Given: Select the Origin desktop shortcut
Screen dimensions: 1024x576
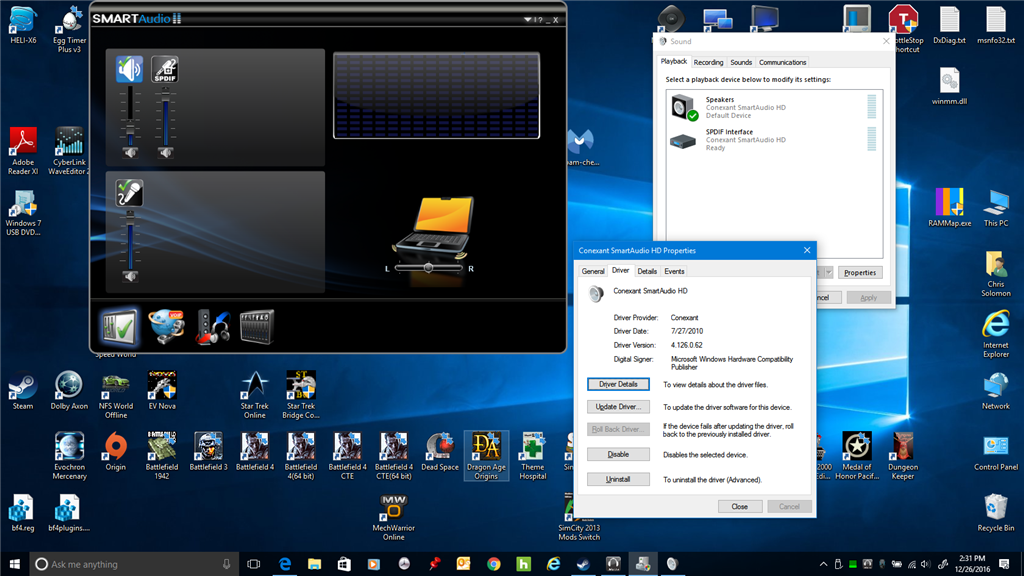Looking at the screenshot, I should [116, 451].
